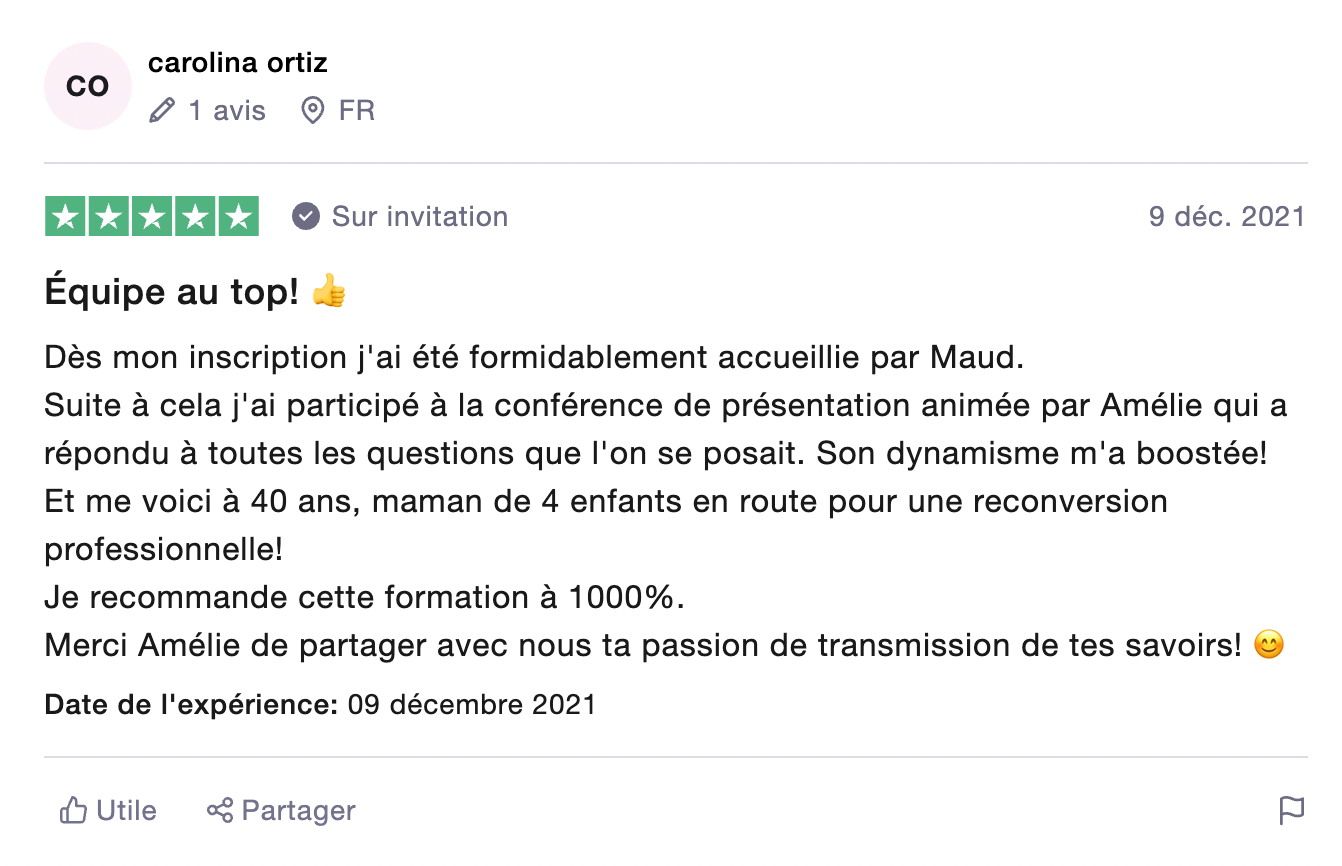Click the thumbs-up emoji in the title
1342x866 pixels.
tap(329, 292)
